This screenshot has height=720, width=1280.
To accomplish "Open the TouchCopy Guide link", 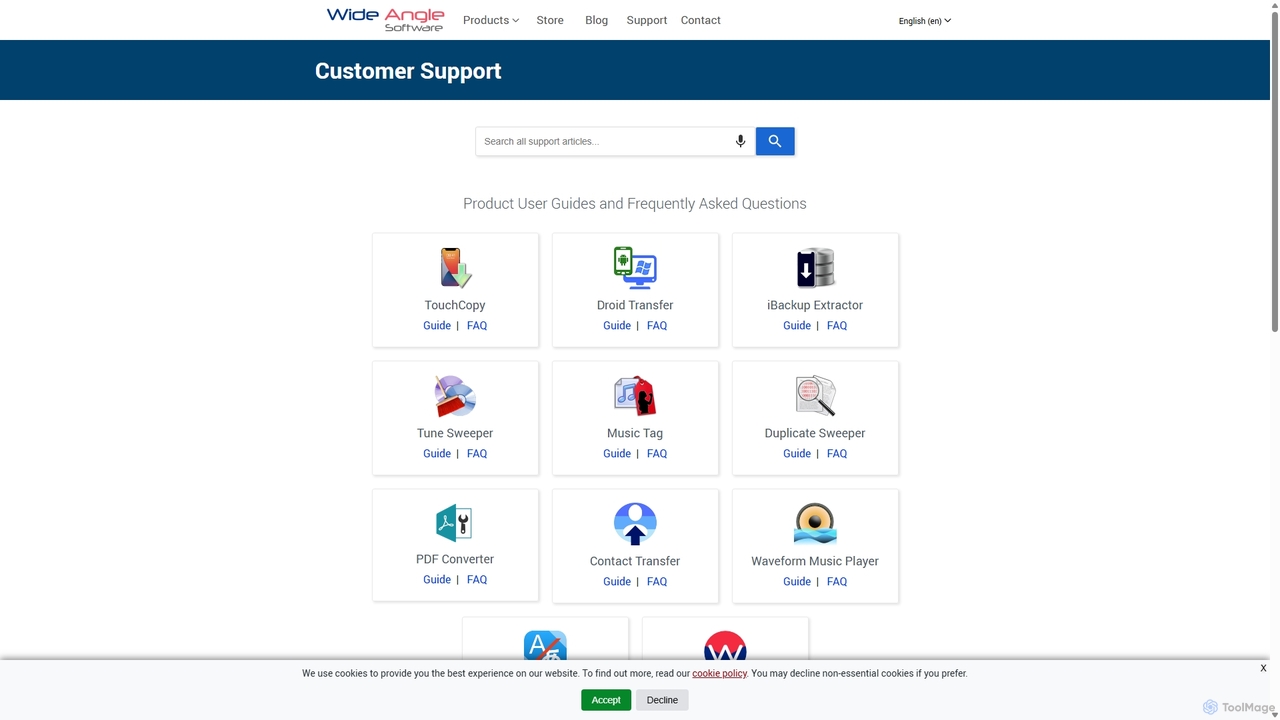I will (x=437, y=325).
